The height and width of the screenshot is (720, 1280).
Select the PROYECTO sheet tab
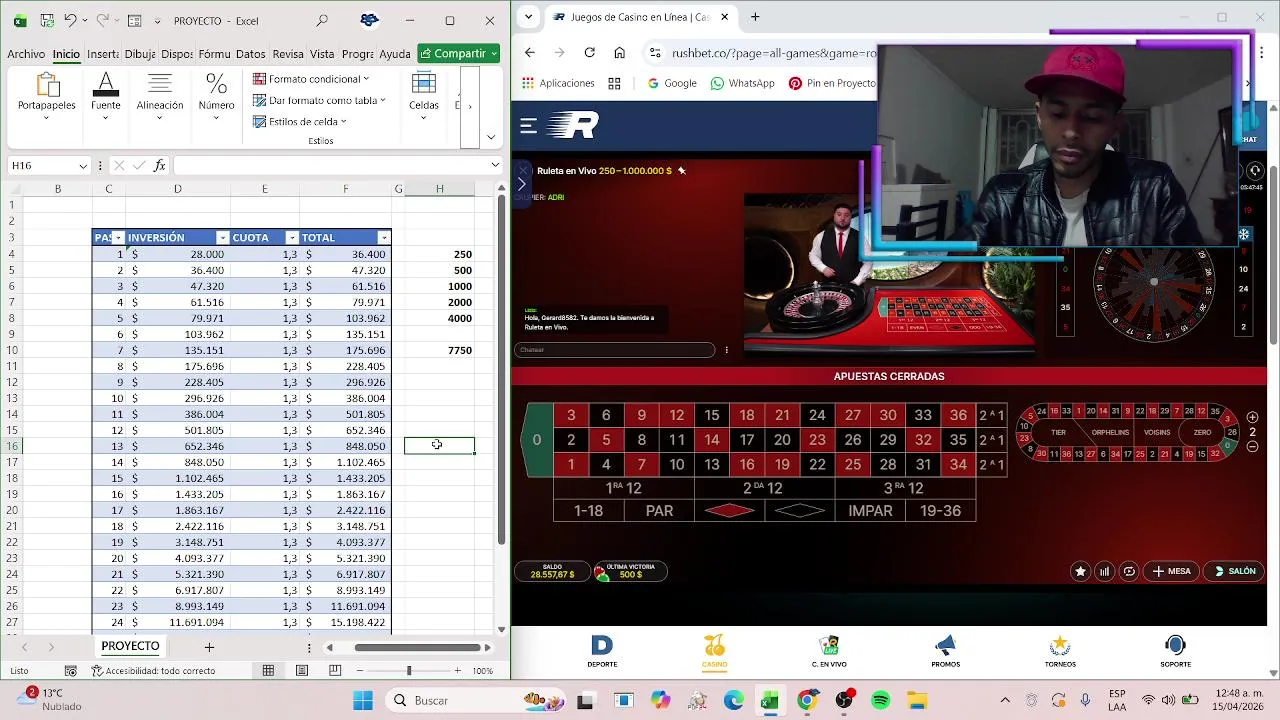(130, 646)
